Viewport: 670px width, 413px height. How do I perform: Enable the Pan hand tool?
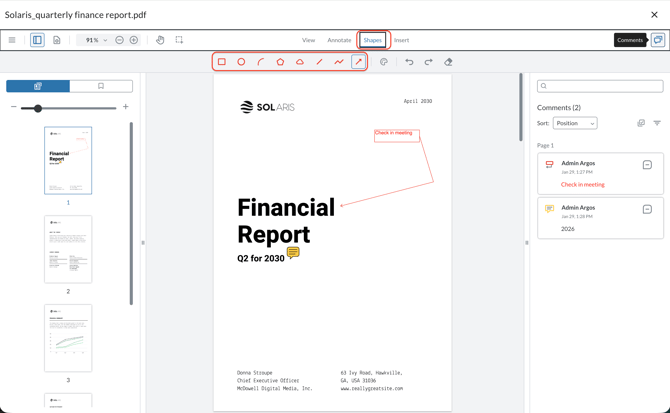pyautogui.click(x=160, y=40)
